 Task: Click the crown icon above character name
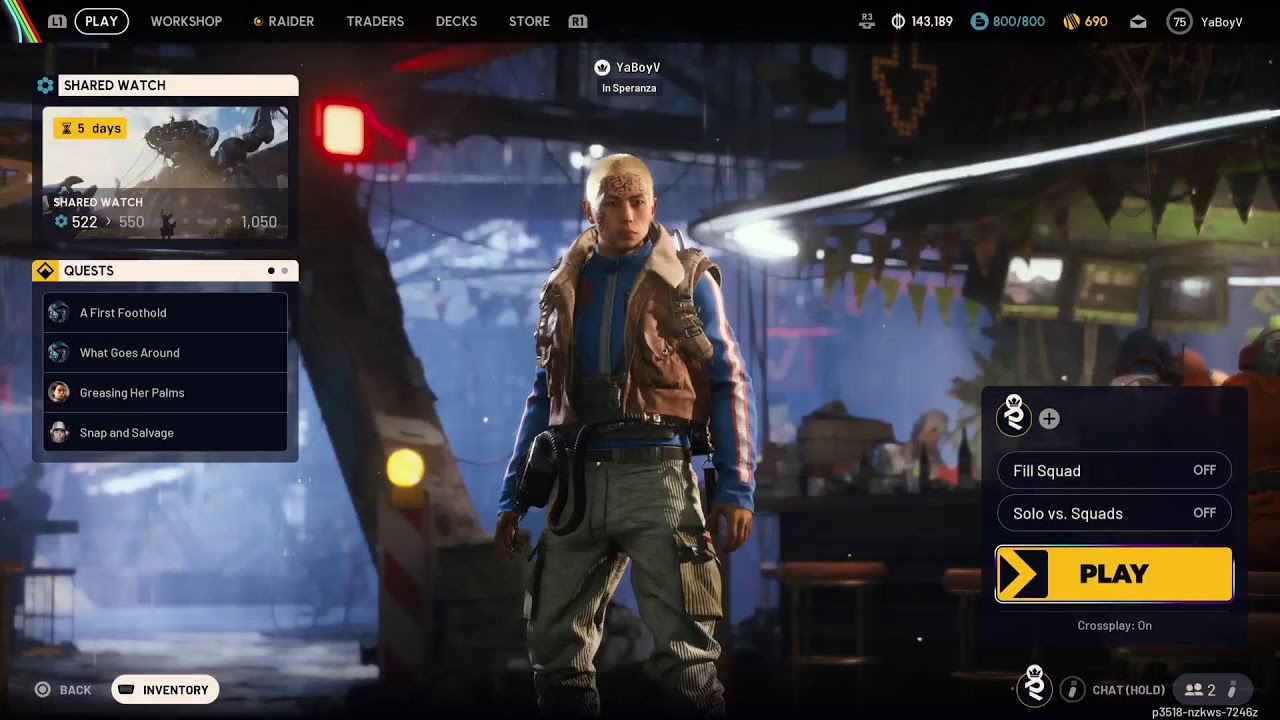(602, 68)
